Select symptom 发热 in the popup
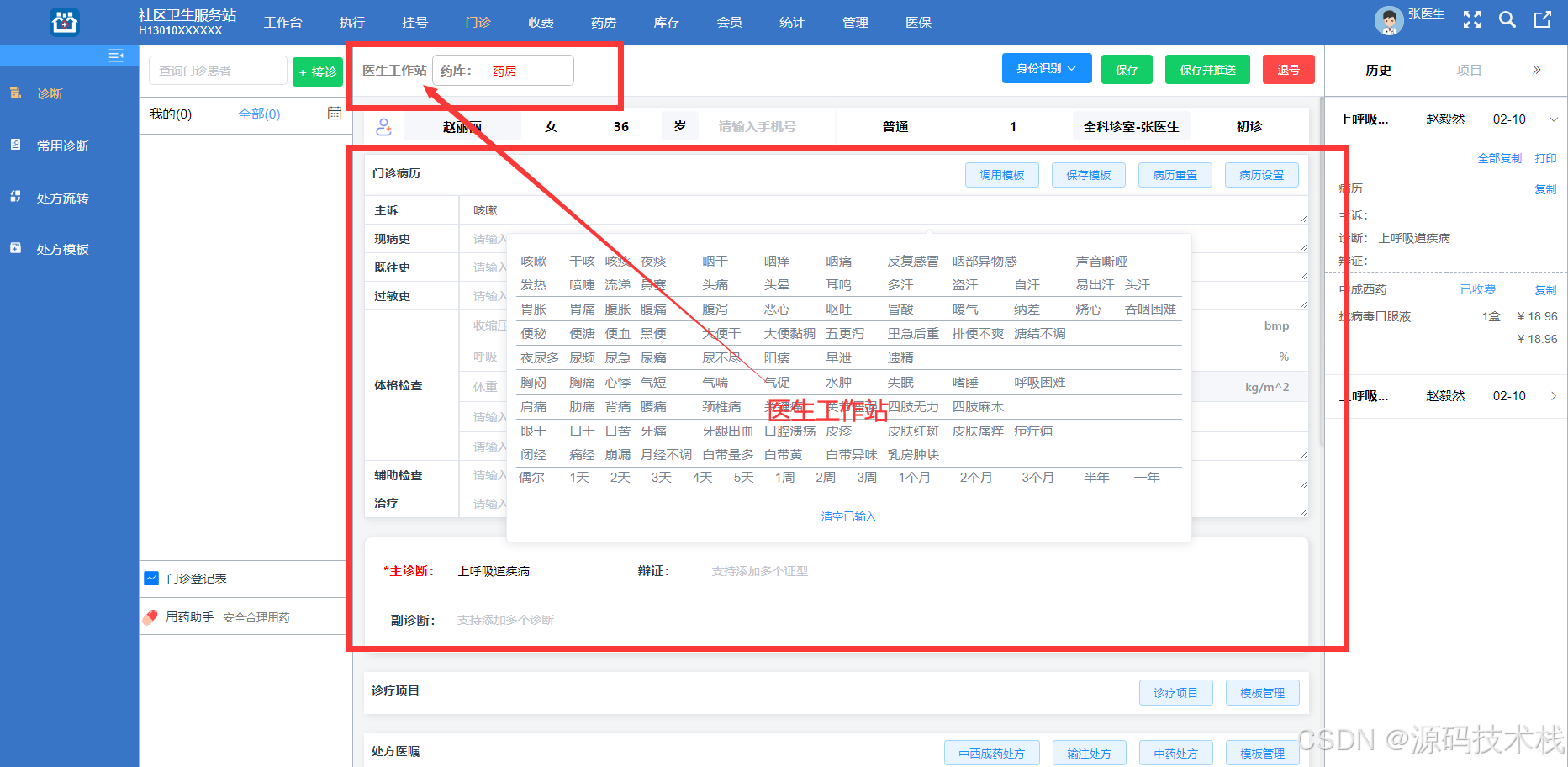This screenshot has height=767, width=1568. coord(534,285)
